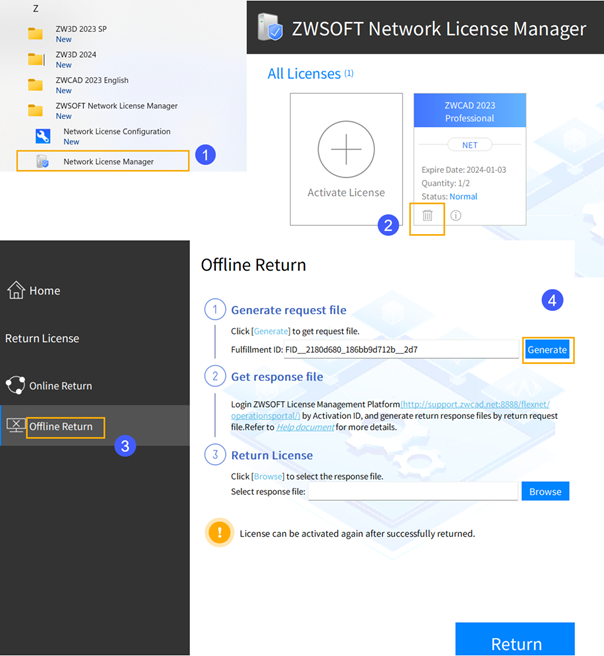Viewport: 604px width, 656px height.
Task: Click the trash icon to return license
Action: 427,215
